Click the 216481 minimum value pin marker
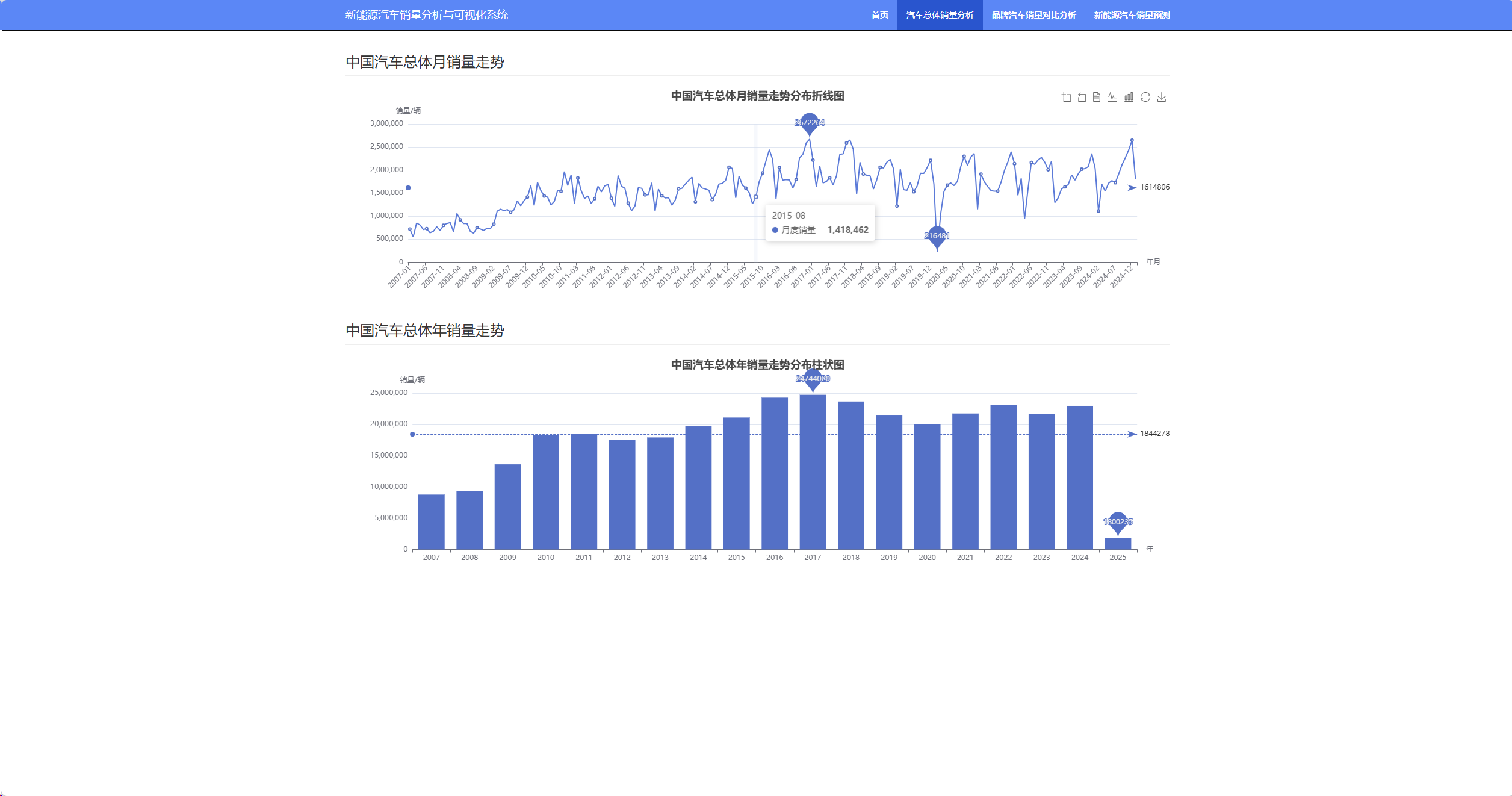 tap(937, 236)
